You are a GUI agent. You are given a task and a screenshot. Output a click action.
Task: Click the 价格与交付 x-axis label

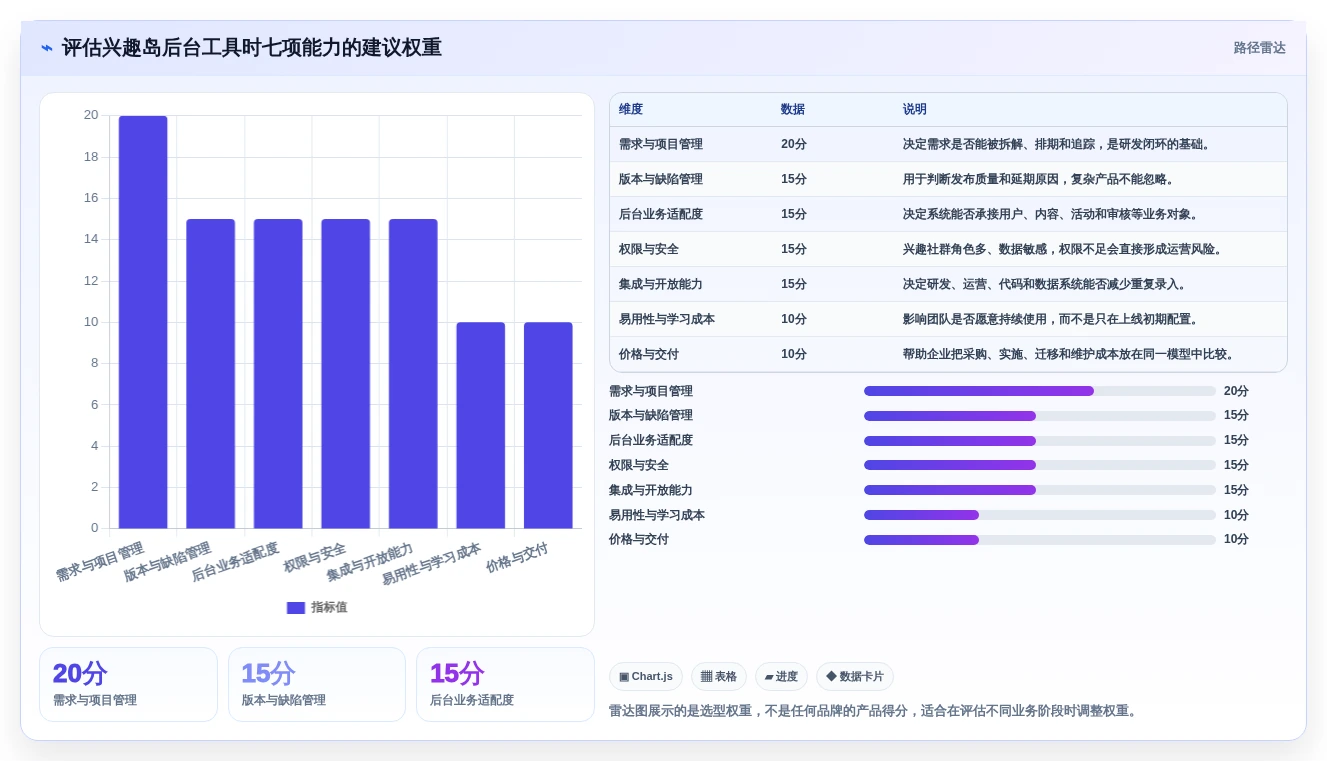pos(518,558)
